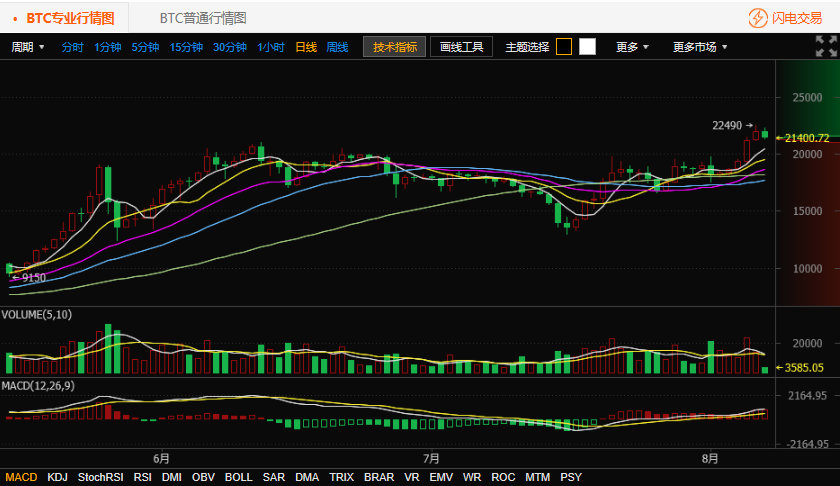Select the dark theme swatch
The height and width of the screenshot is (486, 840).
[x=564, y=47]
